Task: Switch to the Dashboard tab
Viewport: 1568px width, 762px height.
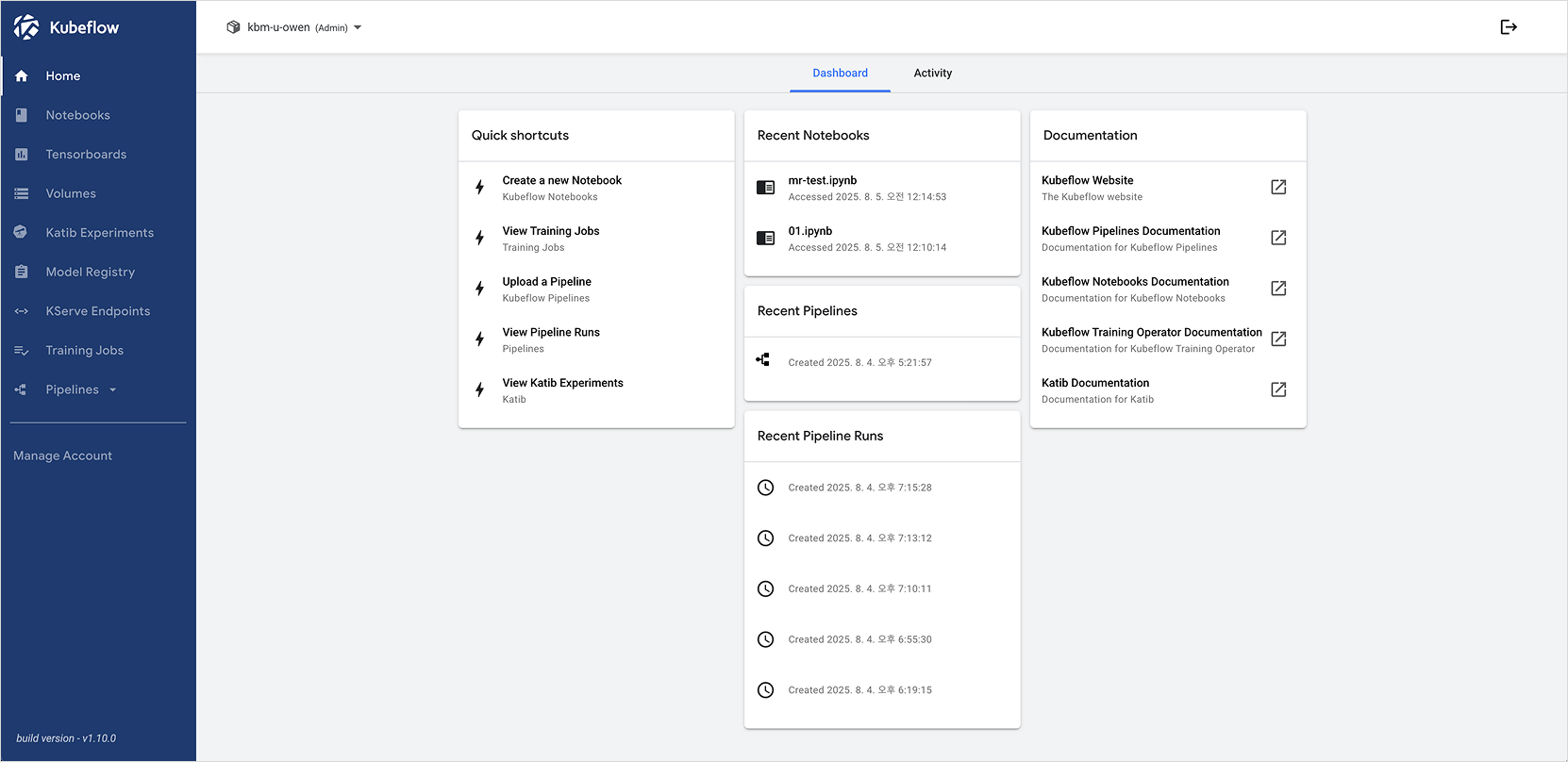Action: point(840,74)
